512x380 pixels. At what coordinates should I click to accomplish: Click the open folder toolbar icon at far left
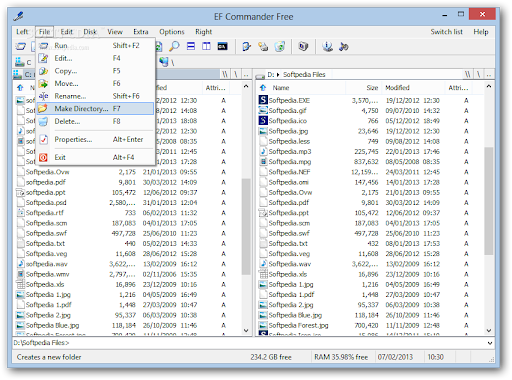(21, 46)
